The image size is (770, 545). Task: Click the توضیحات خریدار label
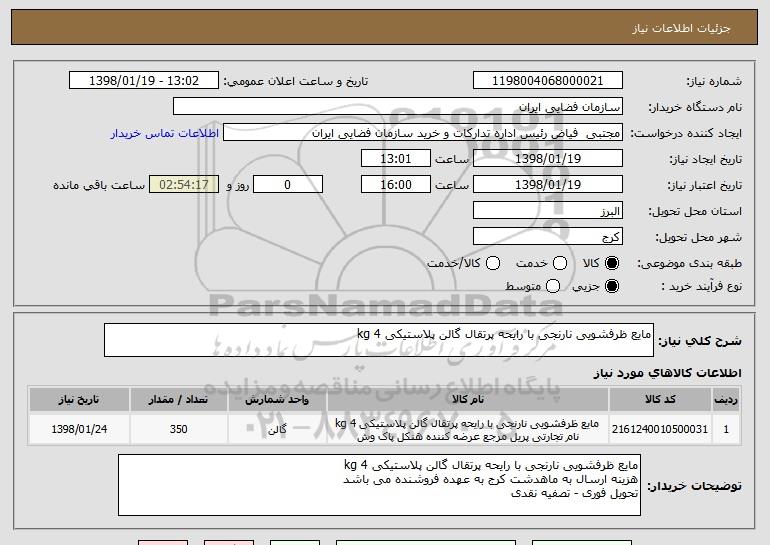click(x=694, y=486)
